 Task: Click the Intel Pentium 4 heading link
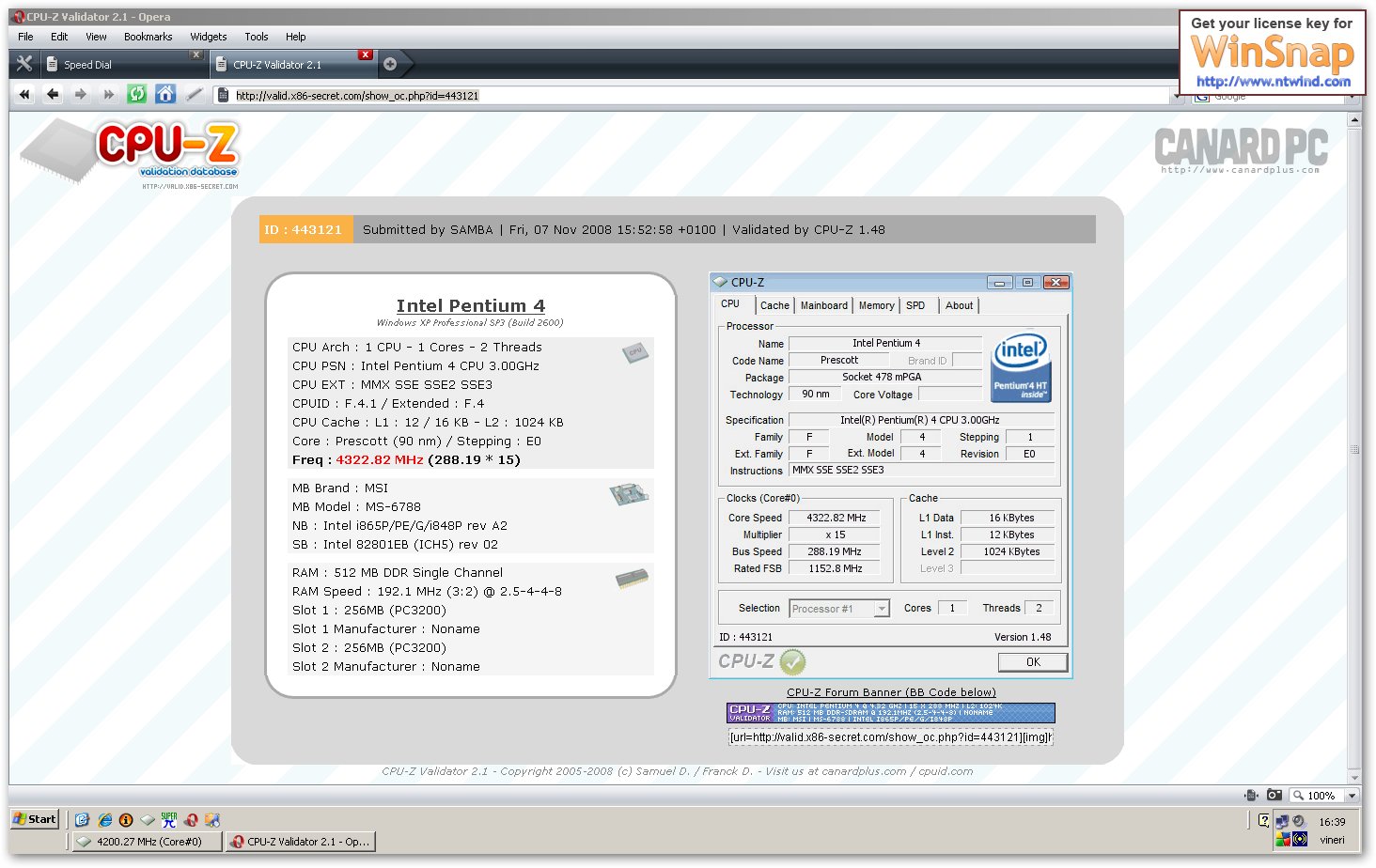pyautogui.click(x=471, y=306)
